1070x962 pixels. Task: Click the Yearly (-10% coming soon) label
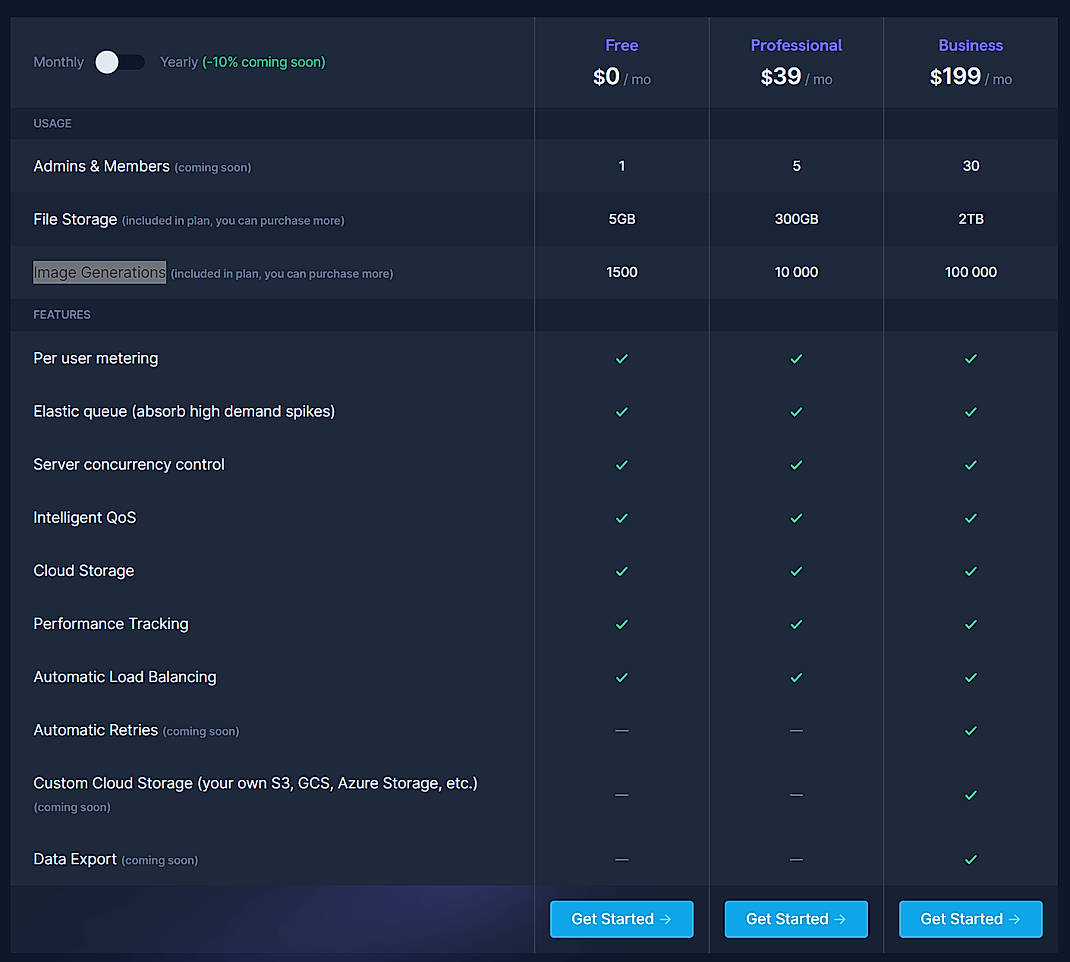(x=242, y=62)
